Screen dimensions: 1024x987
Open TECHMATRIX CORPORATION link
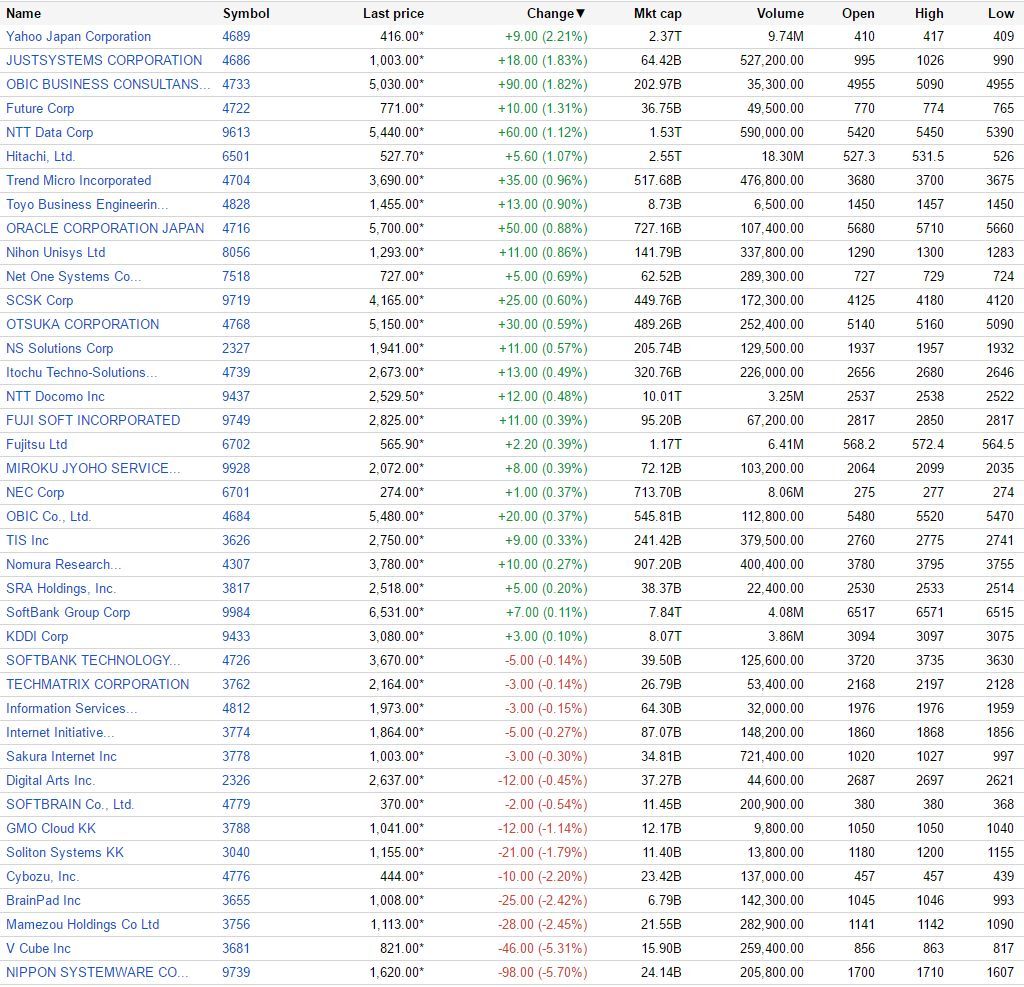pyautogui.click(x=97, y=685)
